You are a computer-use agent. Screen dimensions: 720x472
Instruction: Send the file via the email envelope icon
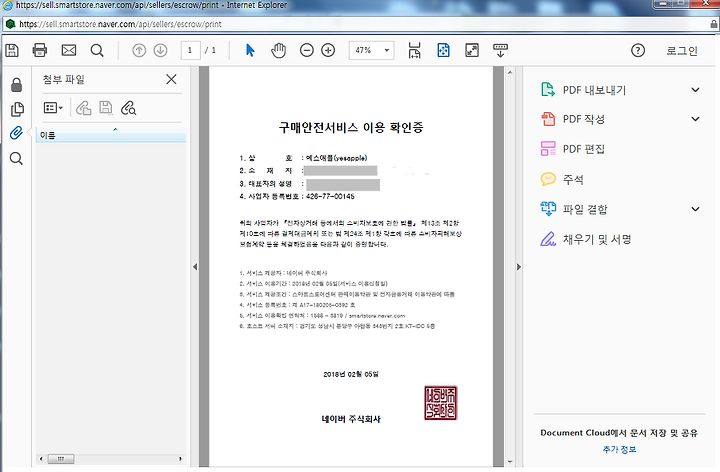69,50
